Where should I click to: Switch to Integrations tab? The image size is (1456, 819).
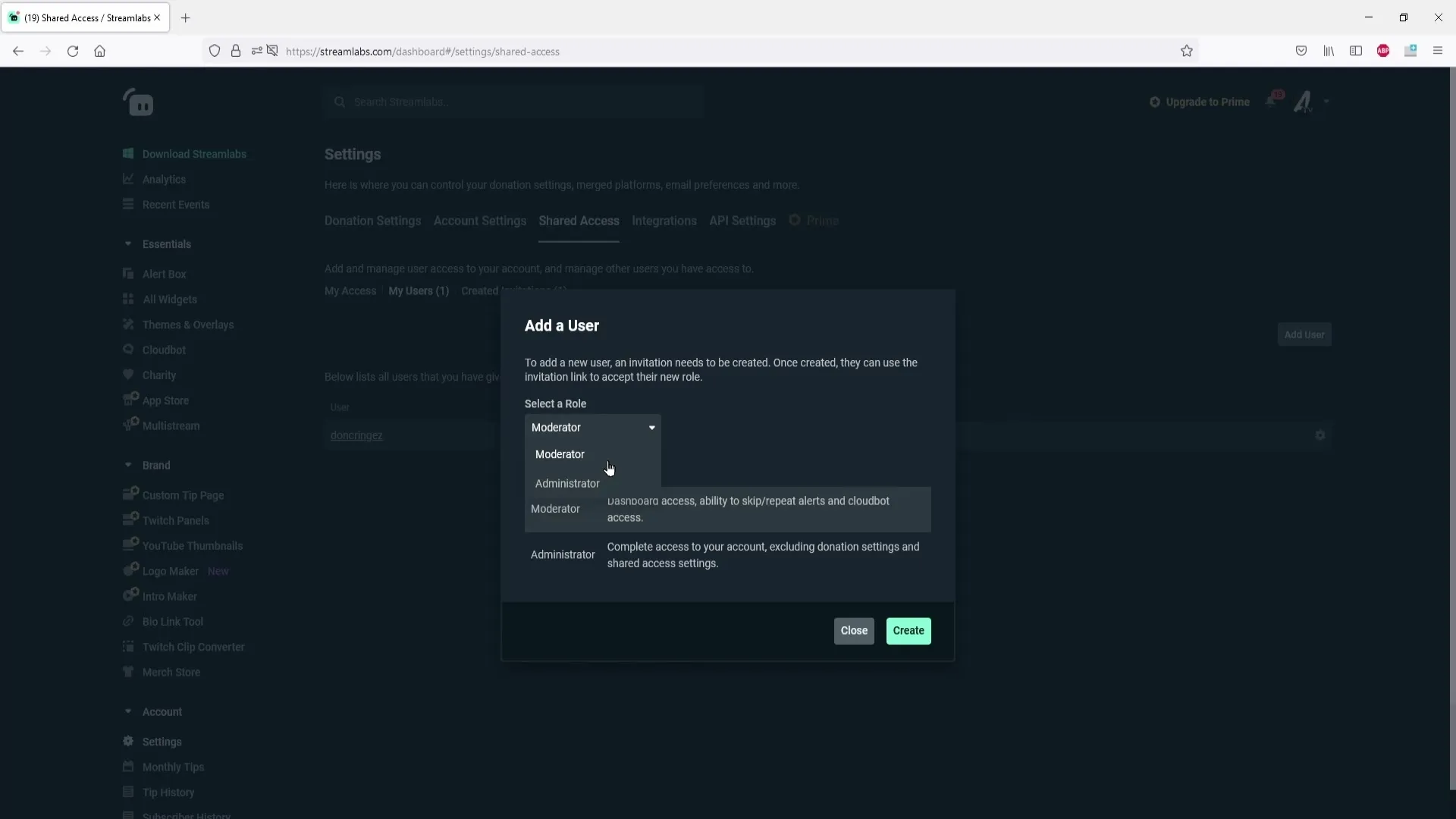[664, 221]
